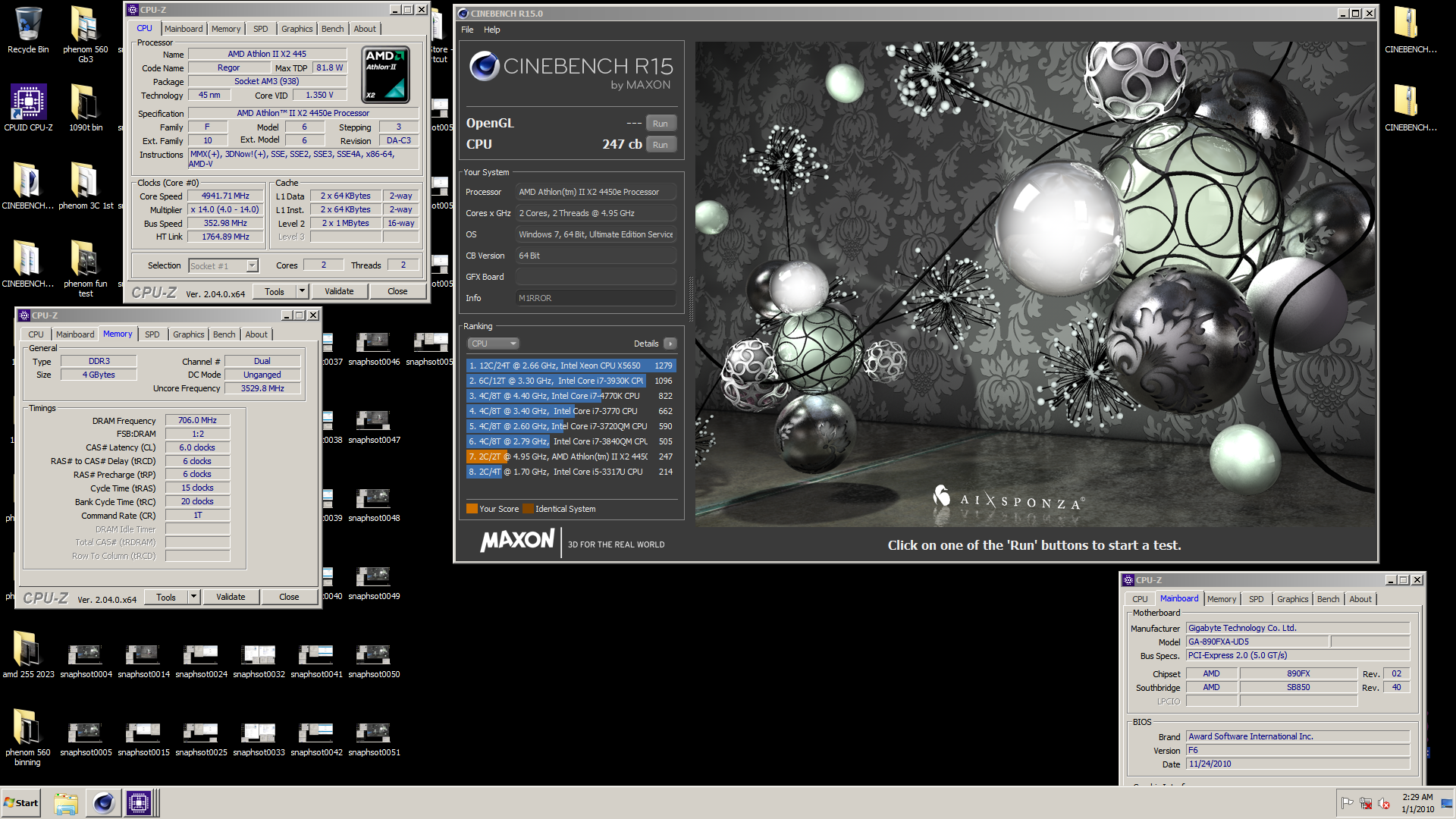Select Graphics tab in Mainboard CPU-Z window
This screenshot has height=819, width=1456.
coord(1292,599)
